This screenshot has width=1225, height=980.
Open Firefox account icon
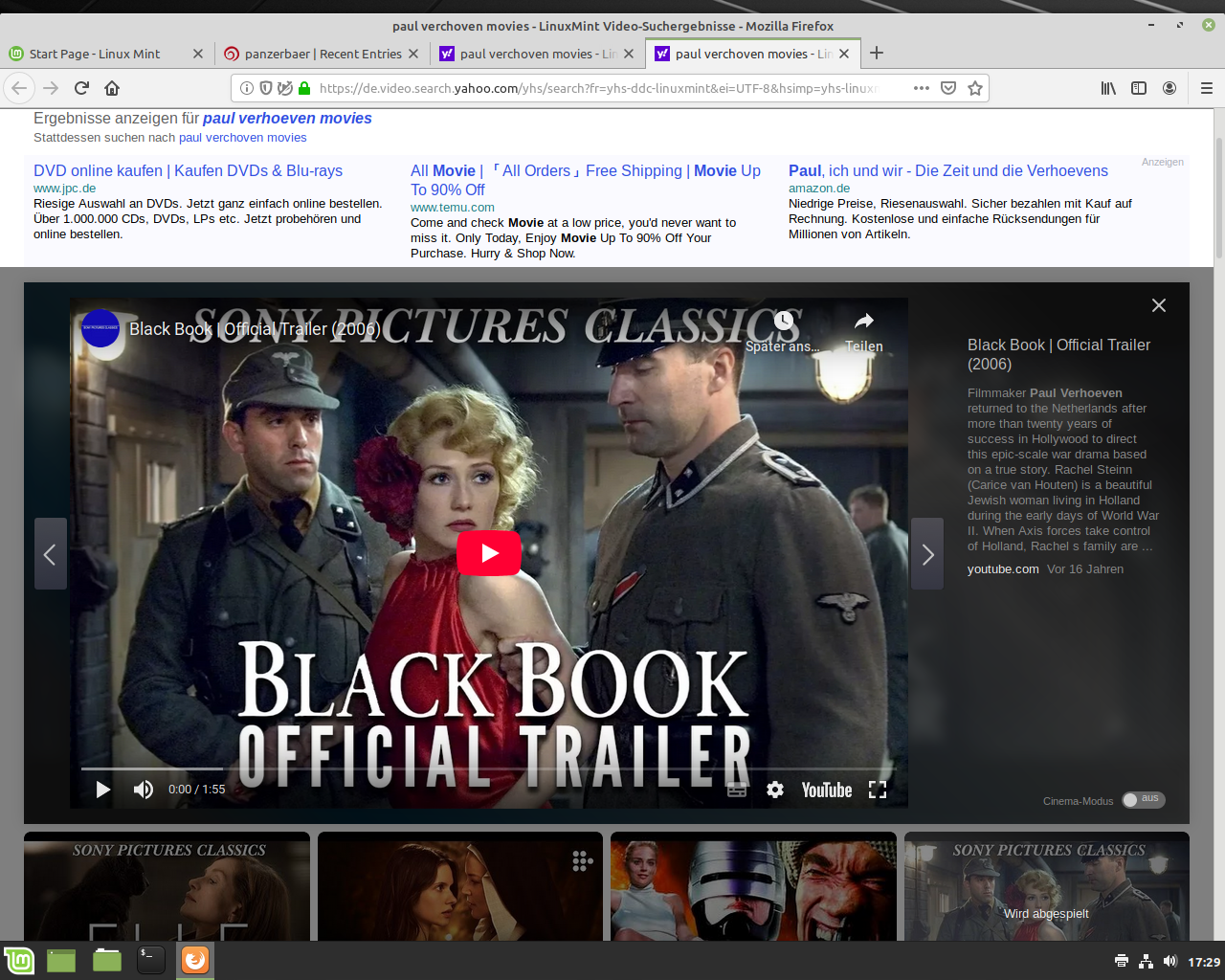(x=1169, y=88)
